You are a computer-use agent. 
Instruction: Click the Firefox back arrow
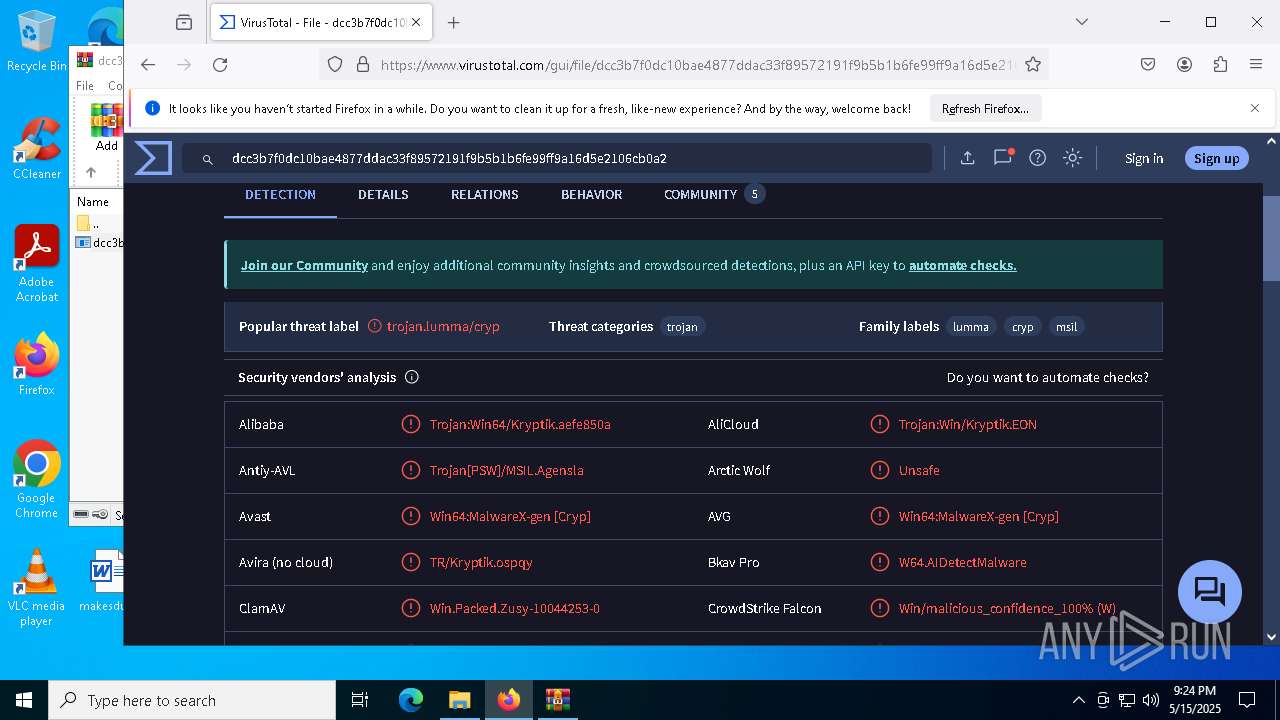pyautogui.click(x=148, y=64)
